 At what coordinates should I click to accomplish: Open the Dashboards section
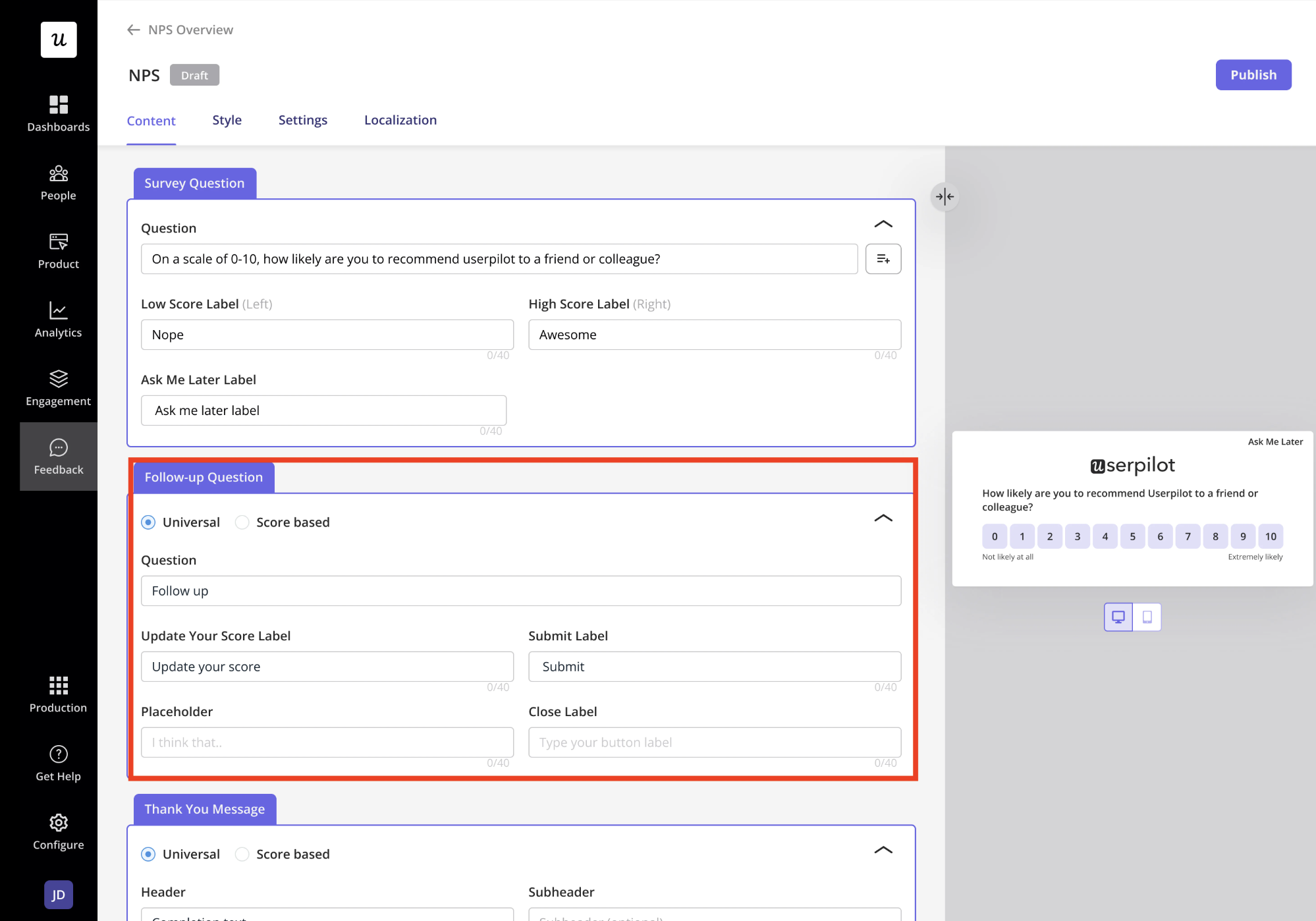click(59, 114)
